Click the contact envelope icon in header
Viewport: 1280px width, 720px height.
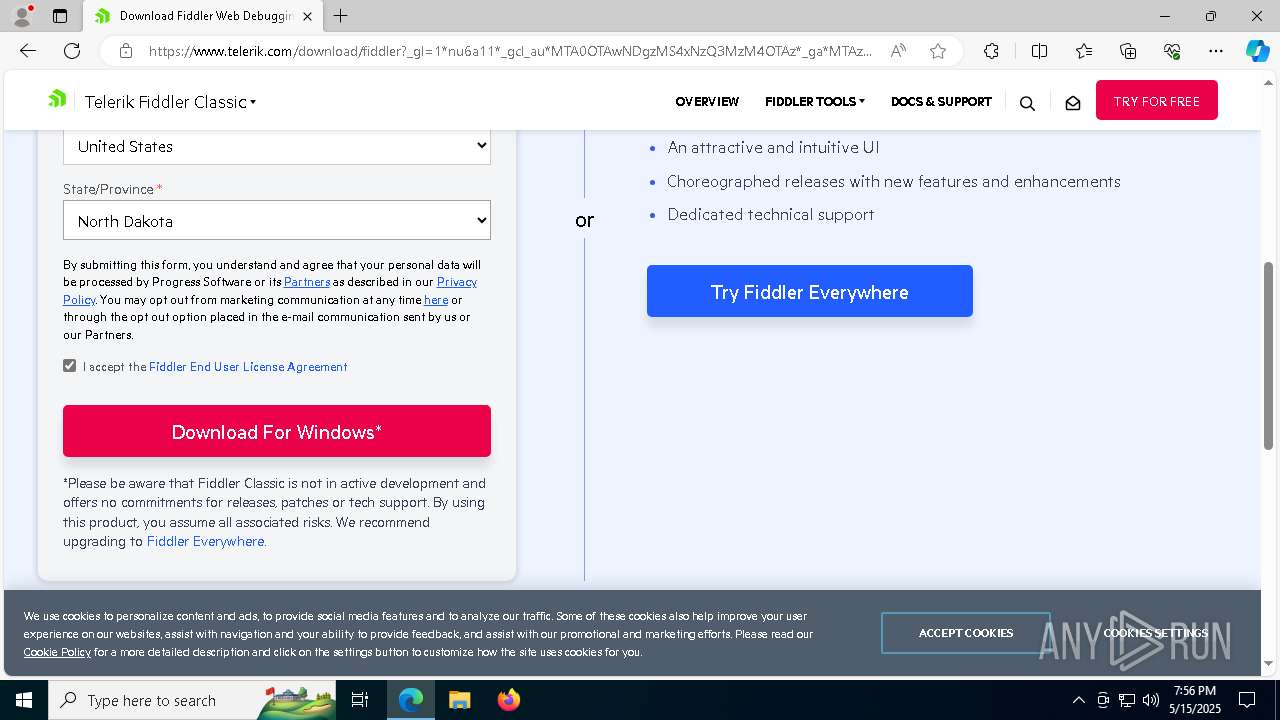tap(1073, 103)
